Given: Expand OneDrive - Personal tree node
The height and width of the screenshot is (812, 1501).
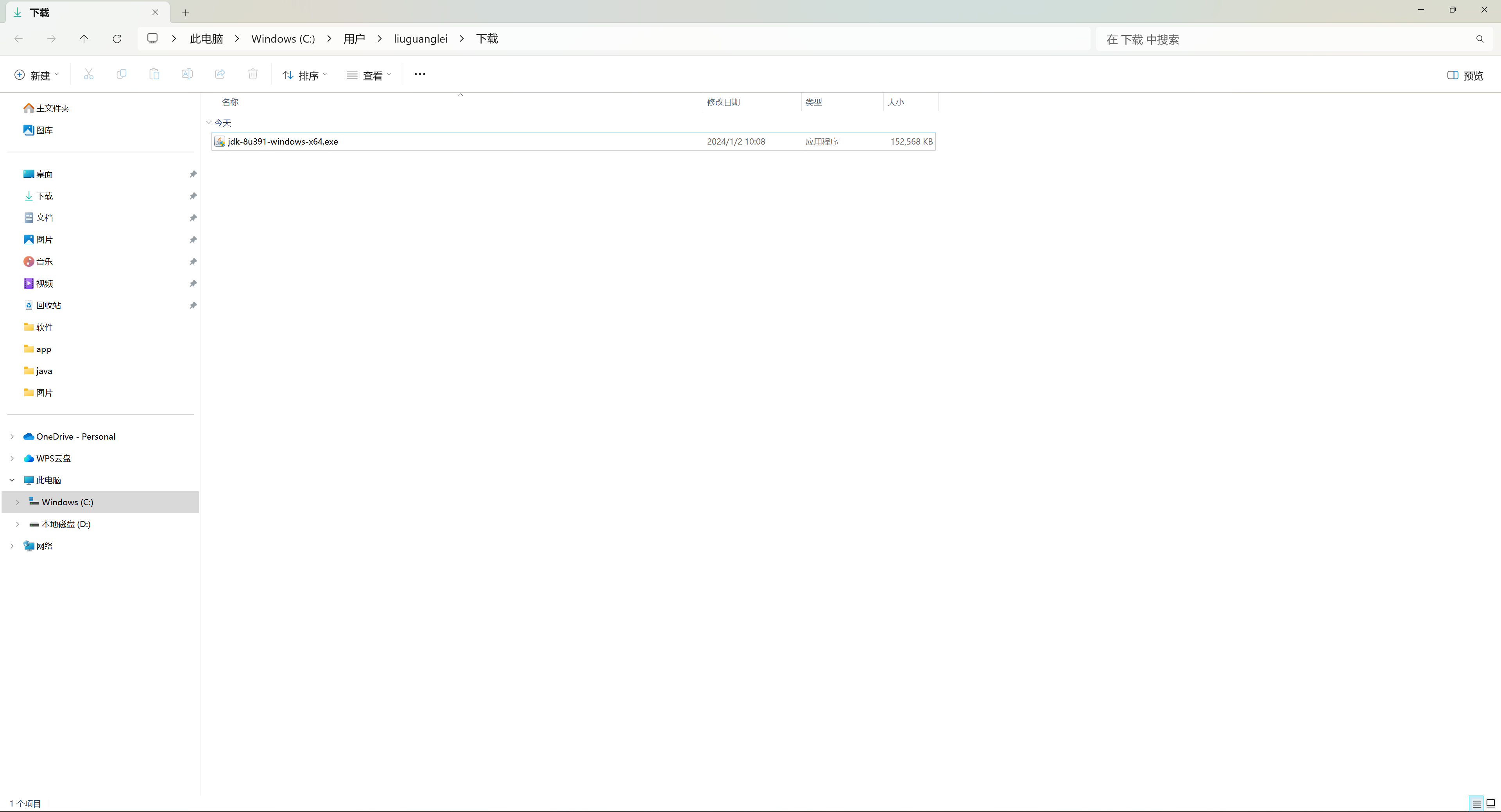Looking at the screenshot, I should (12, 436).
